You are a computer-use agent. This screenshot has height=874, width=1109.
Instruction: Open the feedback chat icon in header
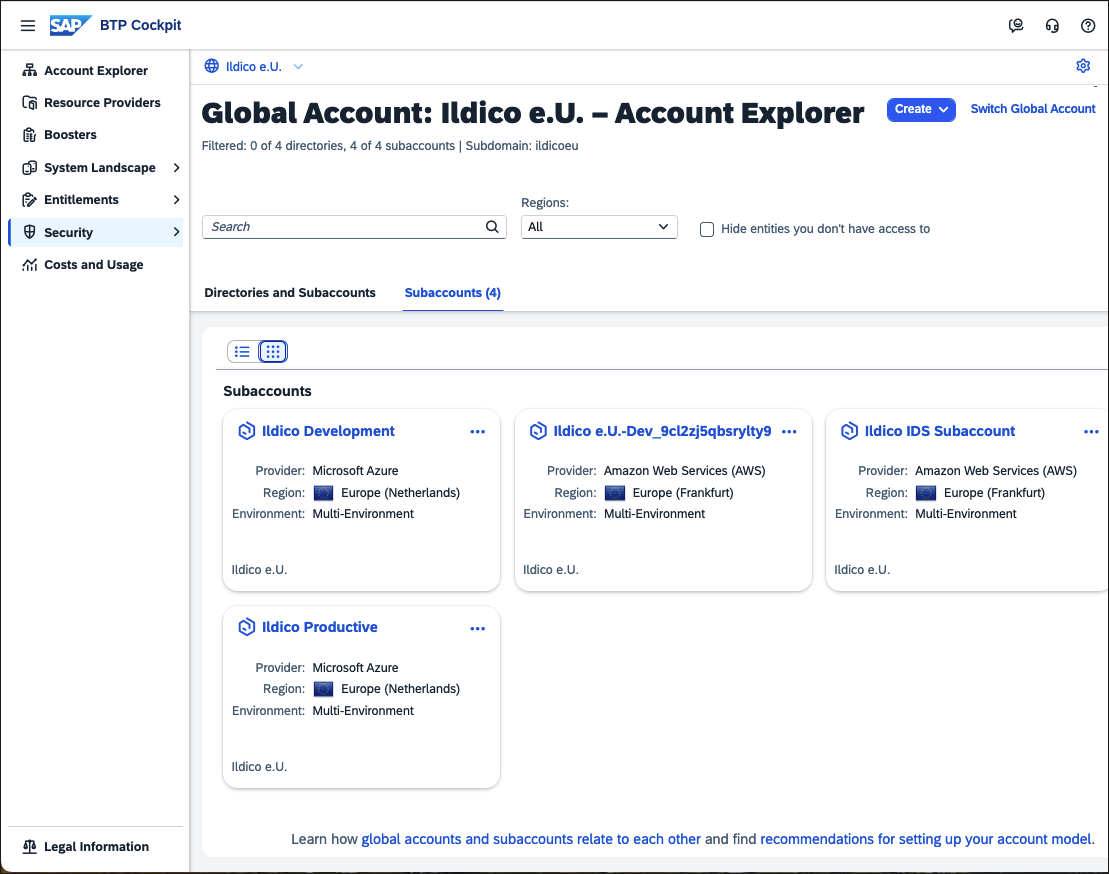(1016, 25)
